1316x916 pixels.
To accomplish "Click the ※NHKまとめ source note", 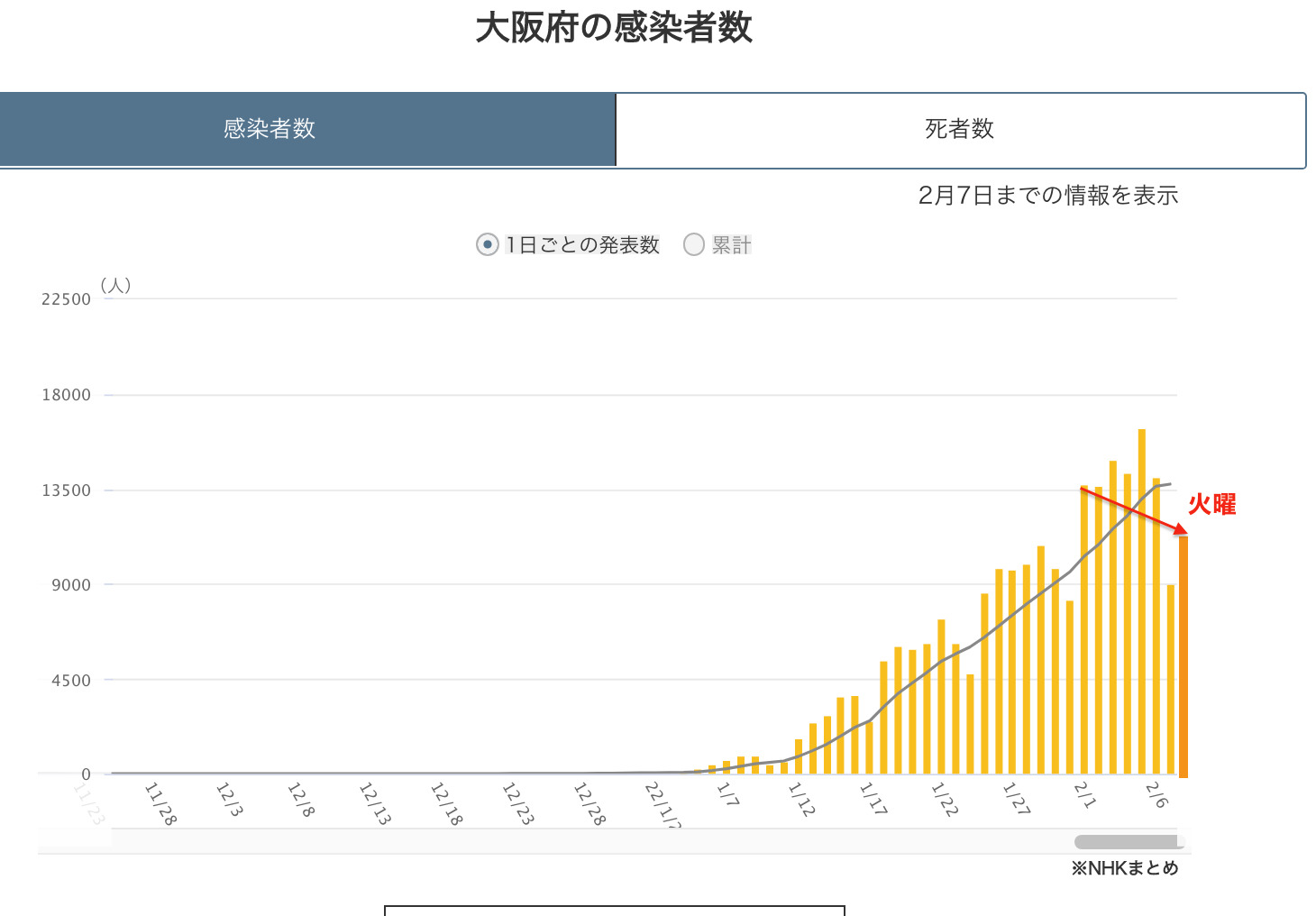I will (1124, 868).
